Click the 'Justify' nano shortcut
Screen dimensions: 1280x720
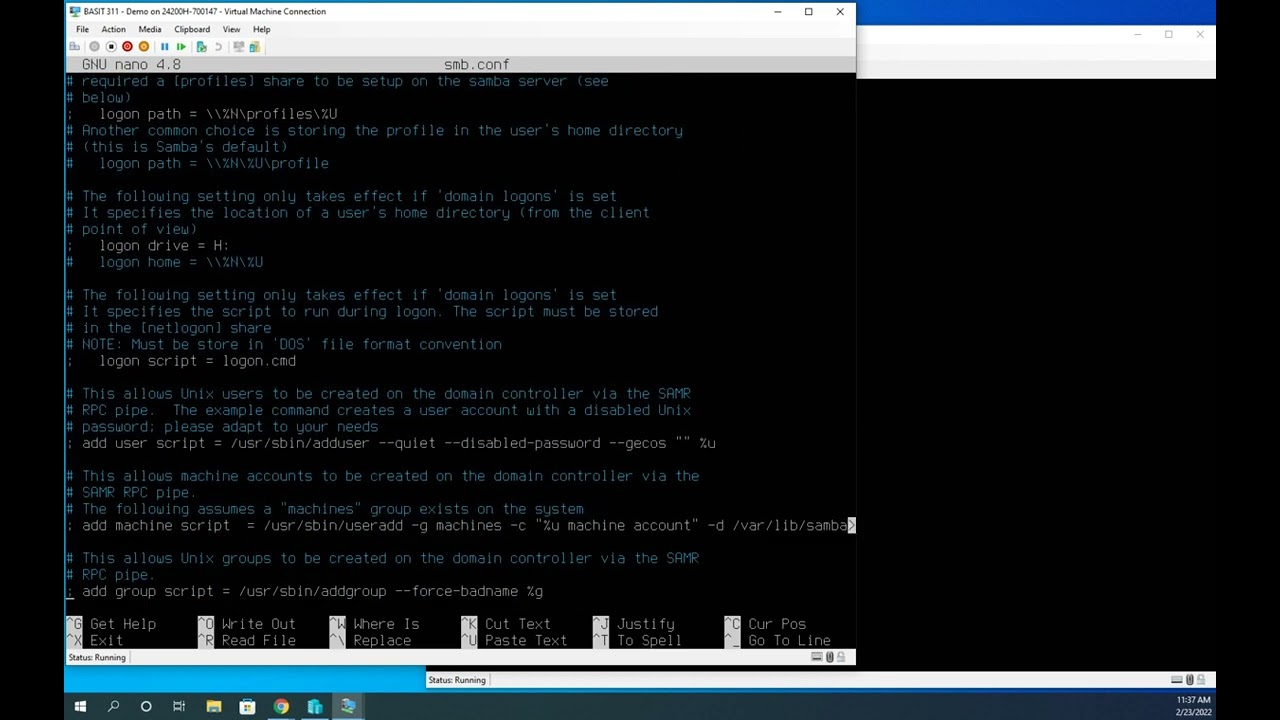646,624
